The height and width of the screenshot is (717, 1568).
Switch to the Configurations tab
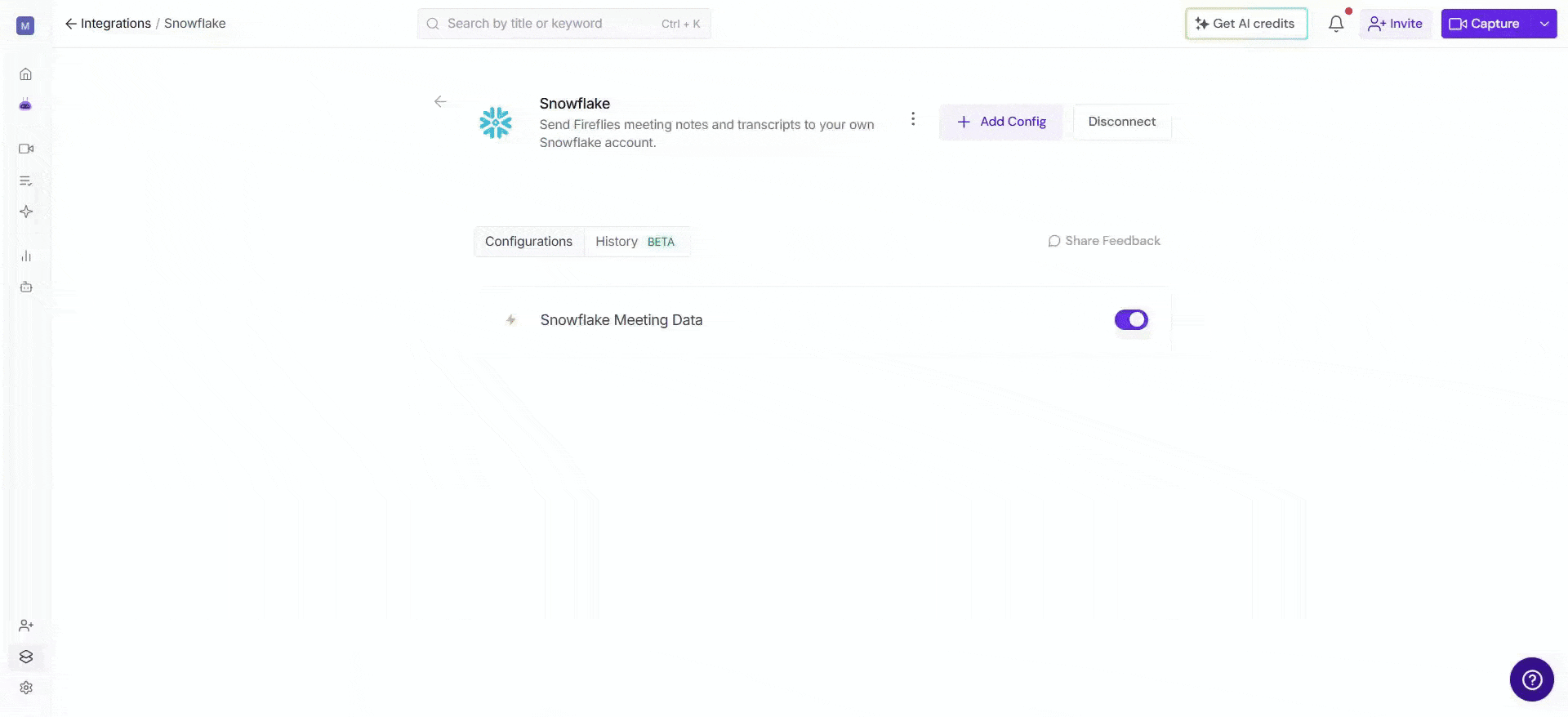[x=528, y=242]
